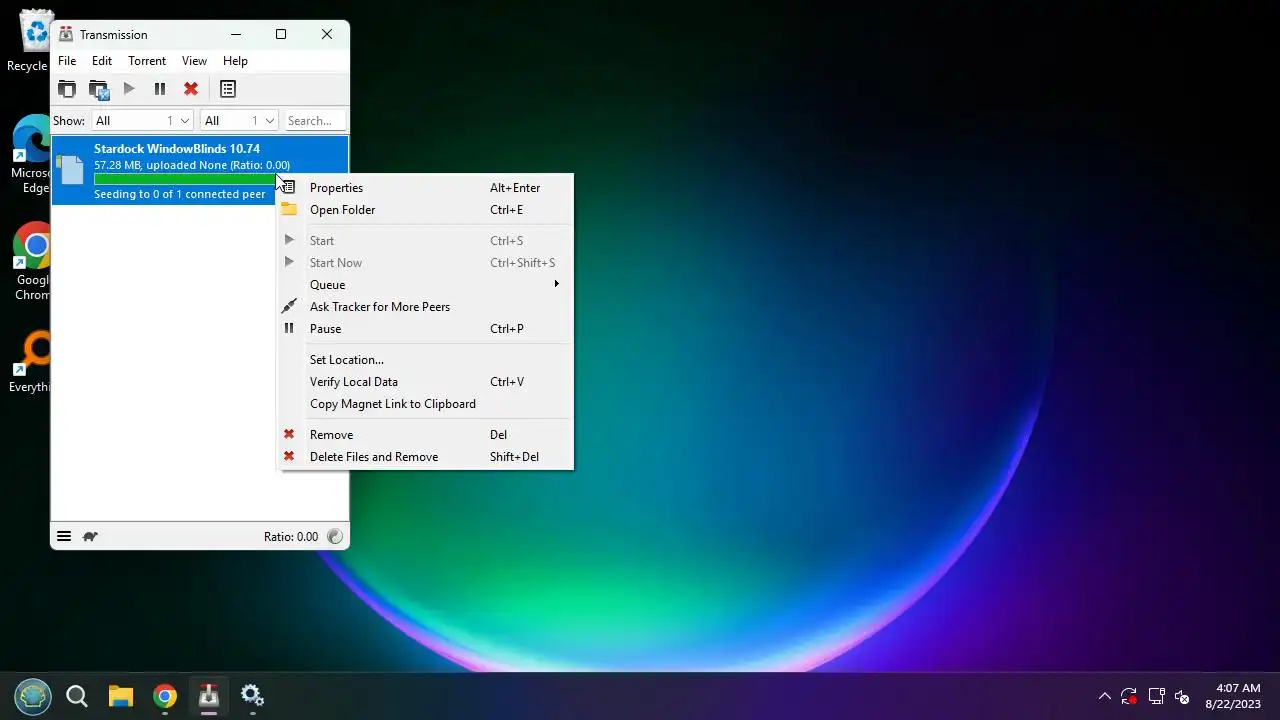This screenshot has height=720, width=1280.
Task: Open the second All tracker filter dropdown
Action: 239,121
